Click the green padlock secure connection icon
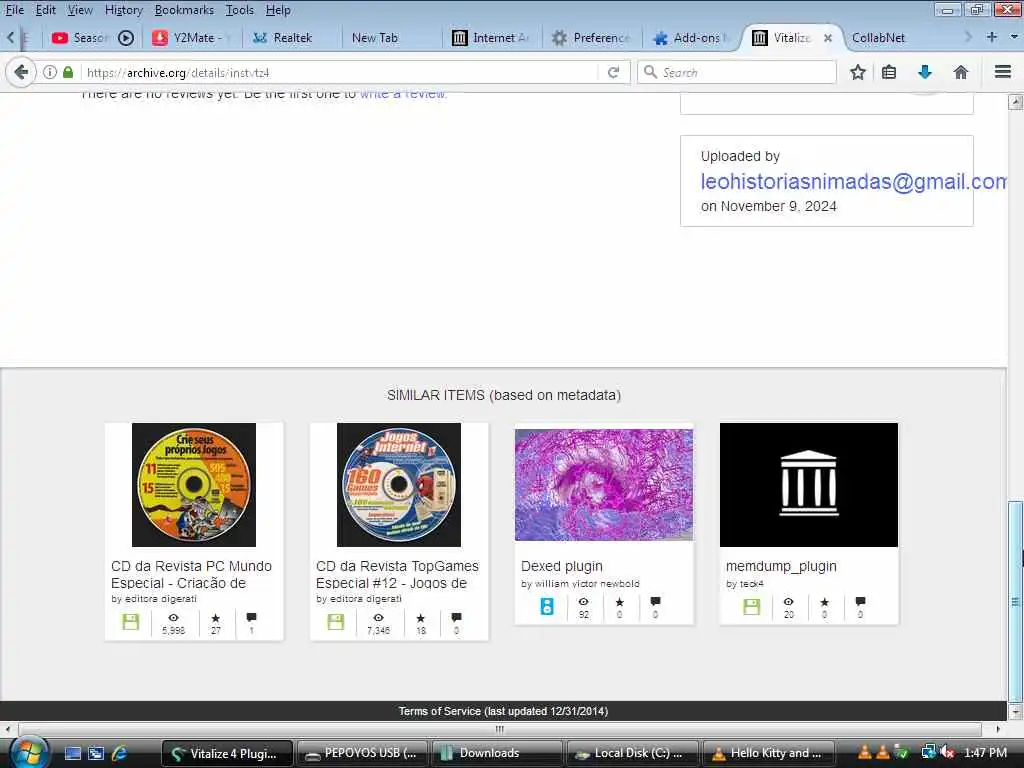The height and width of the screenshot is (768, 1024). pos(68,72)
